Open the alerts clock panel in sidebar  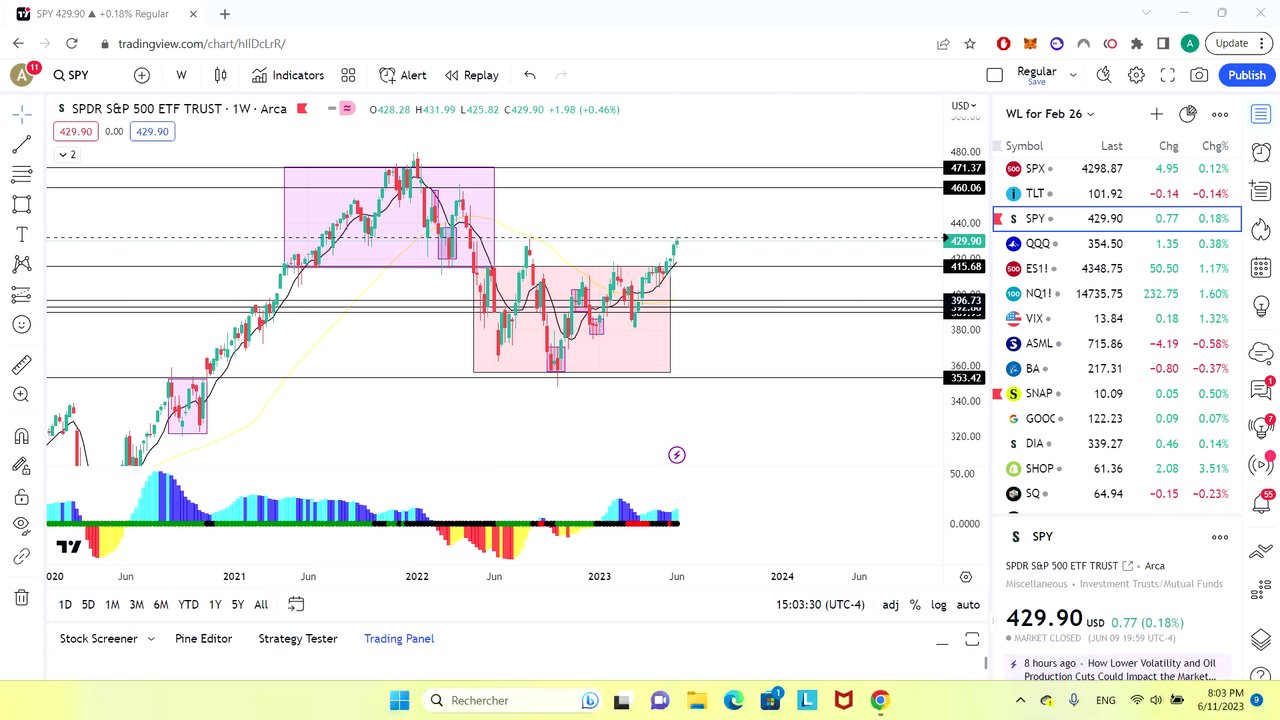pyautogui.click(x=1261, y=152)
